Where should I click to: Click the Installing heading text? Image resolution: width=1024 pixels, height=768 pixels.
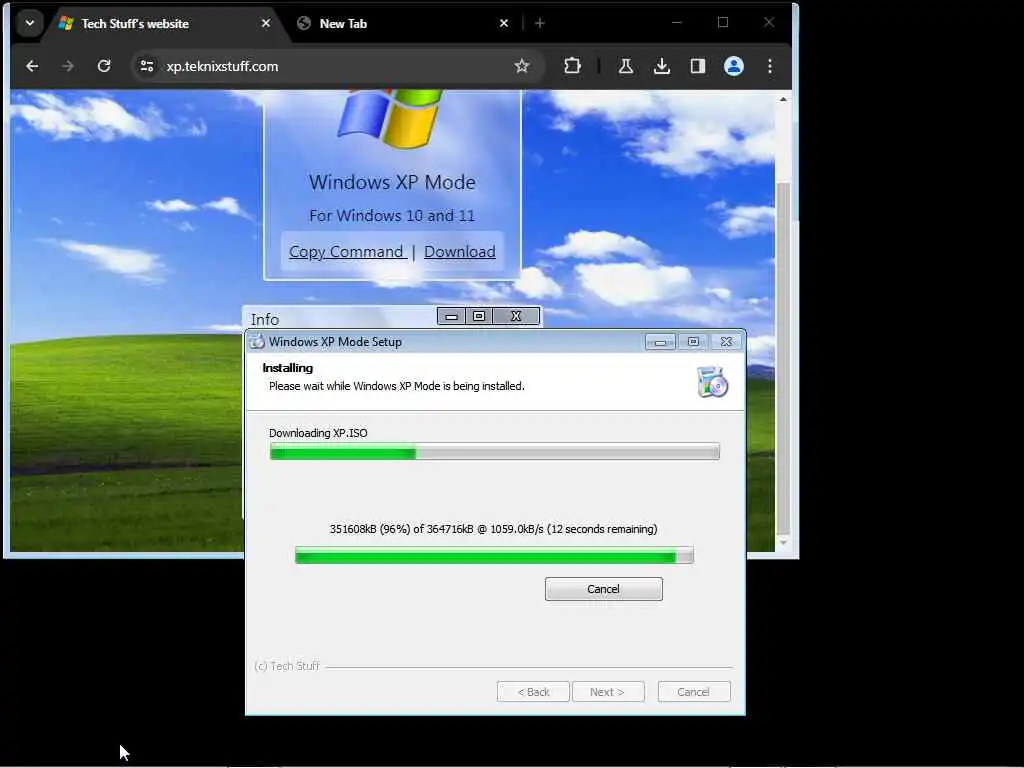[287, 368]
